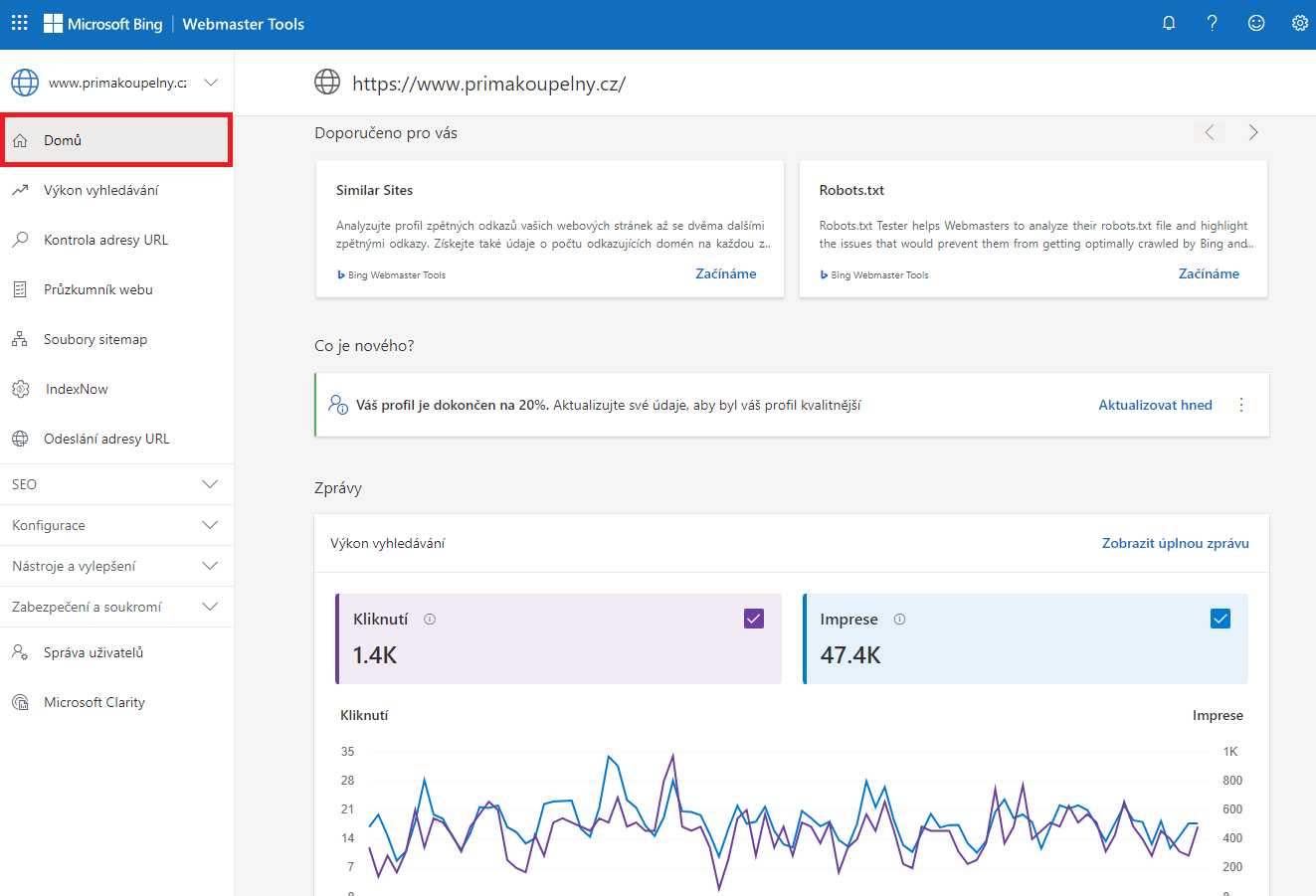The width and height of the screenshot is (1316, 896).
Task: Open Odeslání adresy URL in the sidebar
Action: [116, 439]
